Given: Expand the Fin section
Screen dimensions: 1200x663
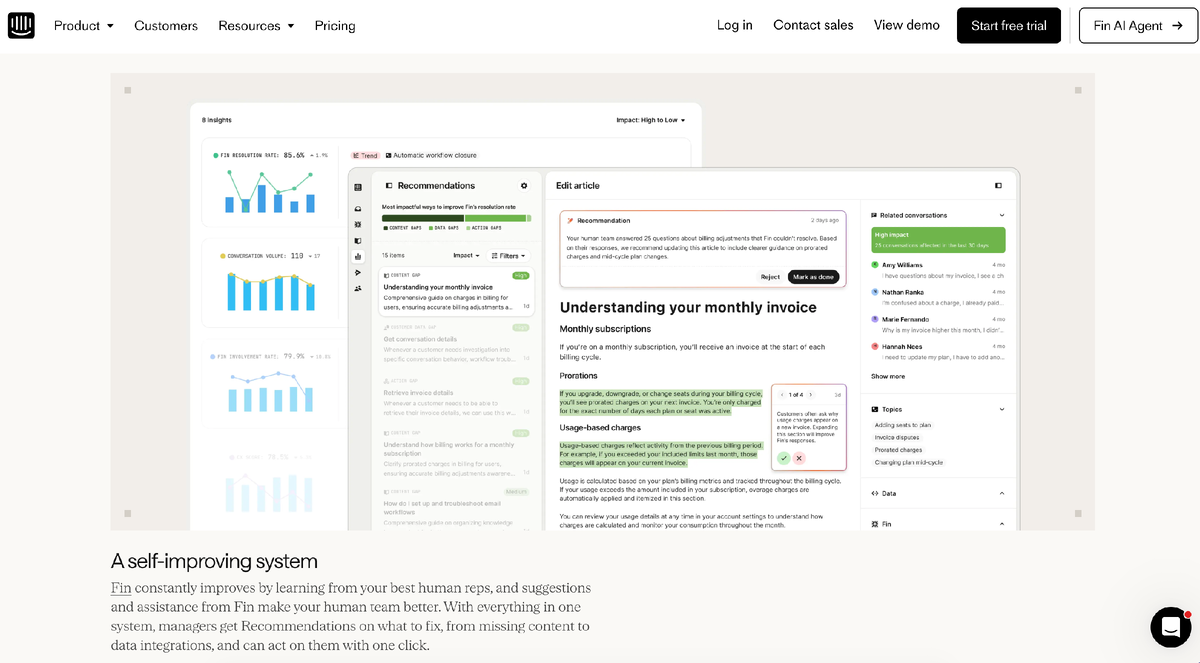Looking at the screenshot, I should 1002,524.
